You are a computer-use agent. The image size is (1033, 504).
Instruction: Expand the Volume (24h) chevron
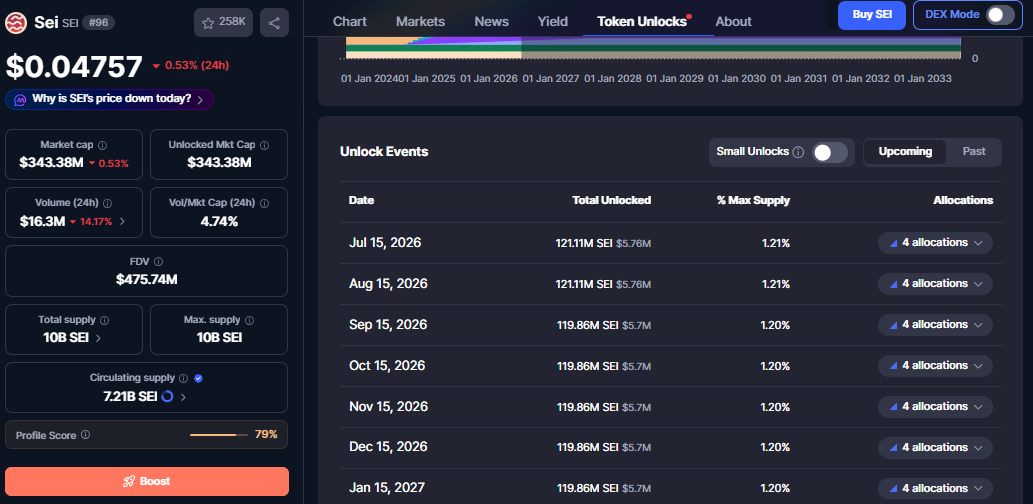(121, 222)
